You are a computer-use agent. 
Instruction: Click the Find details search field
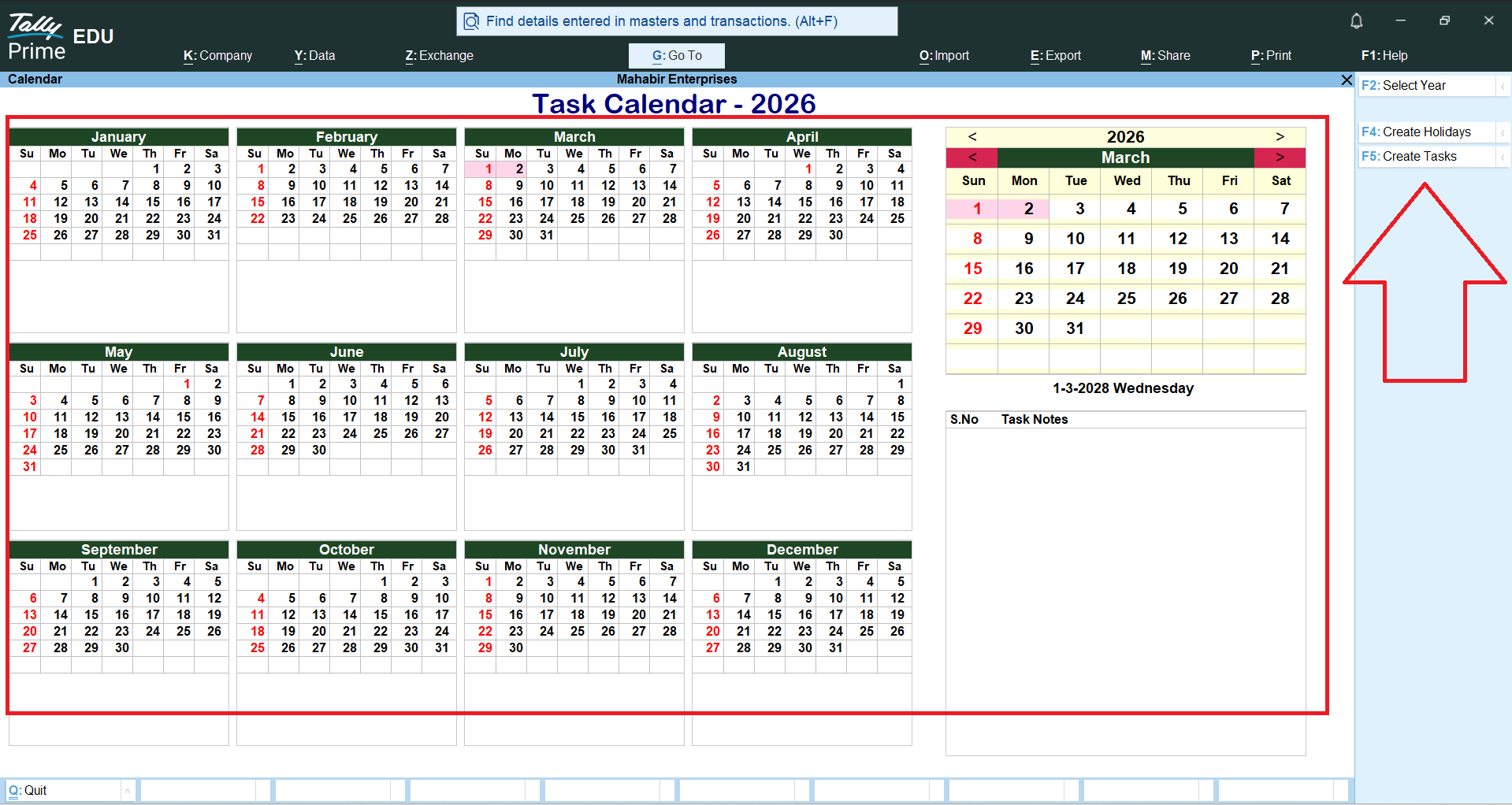[677, 21]
